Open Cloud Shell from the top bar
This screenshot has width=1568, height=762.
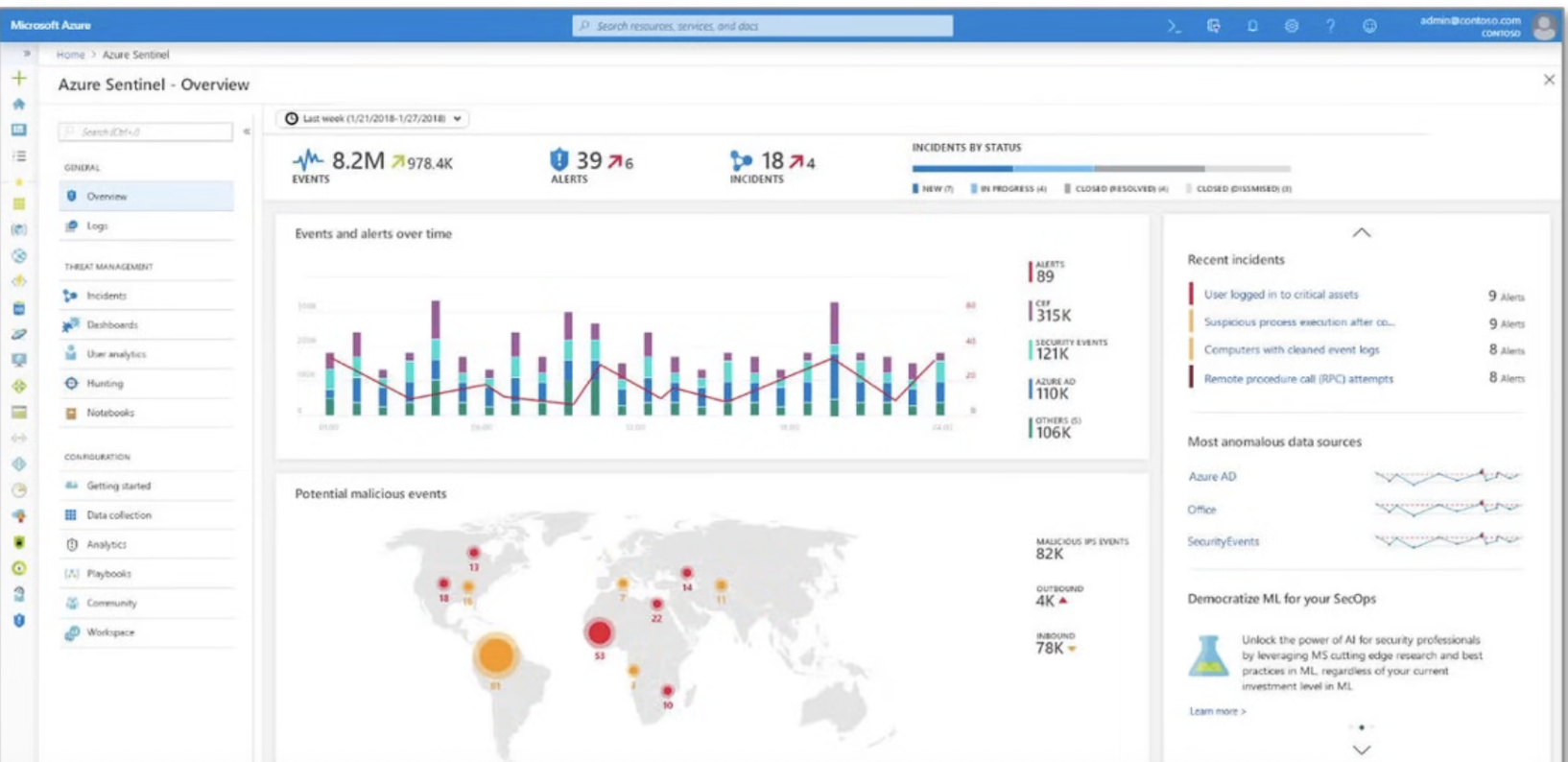click(1174, 27)
